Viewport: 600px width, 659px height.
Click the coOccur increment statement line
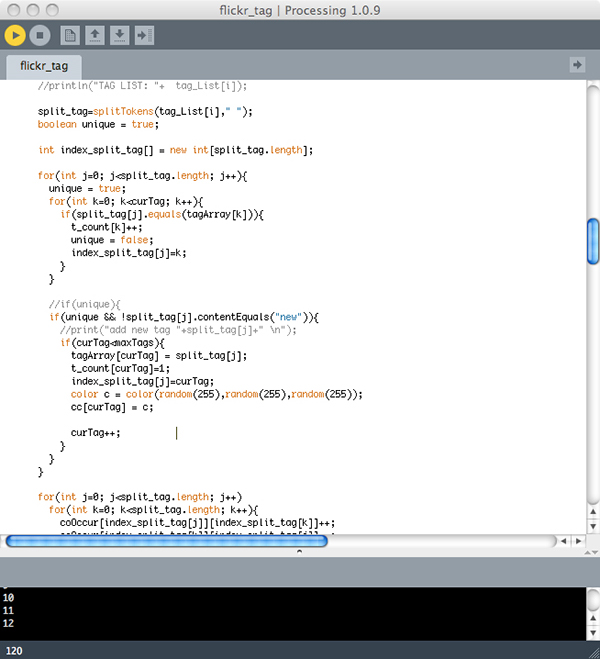(197, 523)
